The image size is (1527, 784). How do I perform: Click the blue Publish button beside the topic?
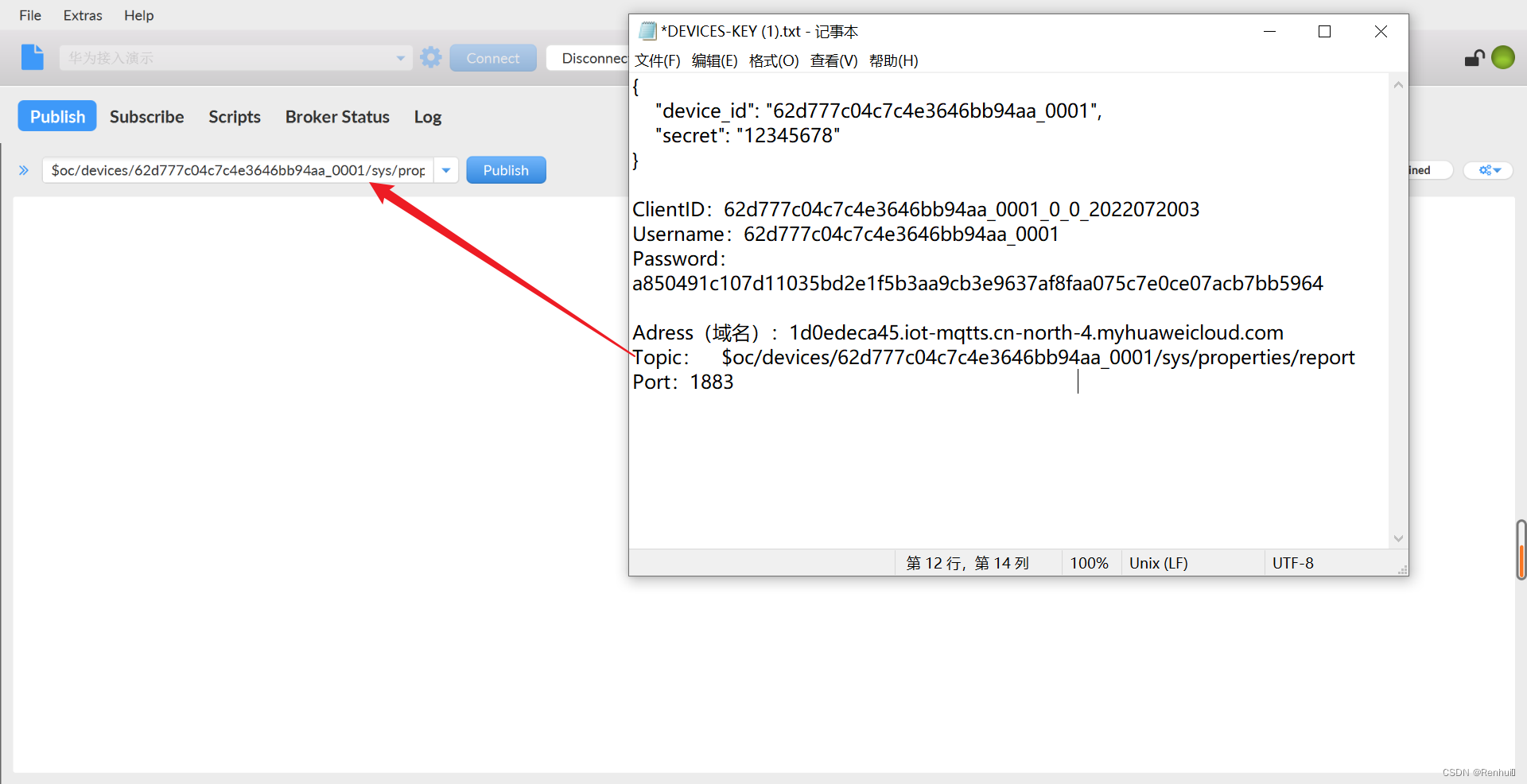pyautogui.click(x=506, y=170)
